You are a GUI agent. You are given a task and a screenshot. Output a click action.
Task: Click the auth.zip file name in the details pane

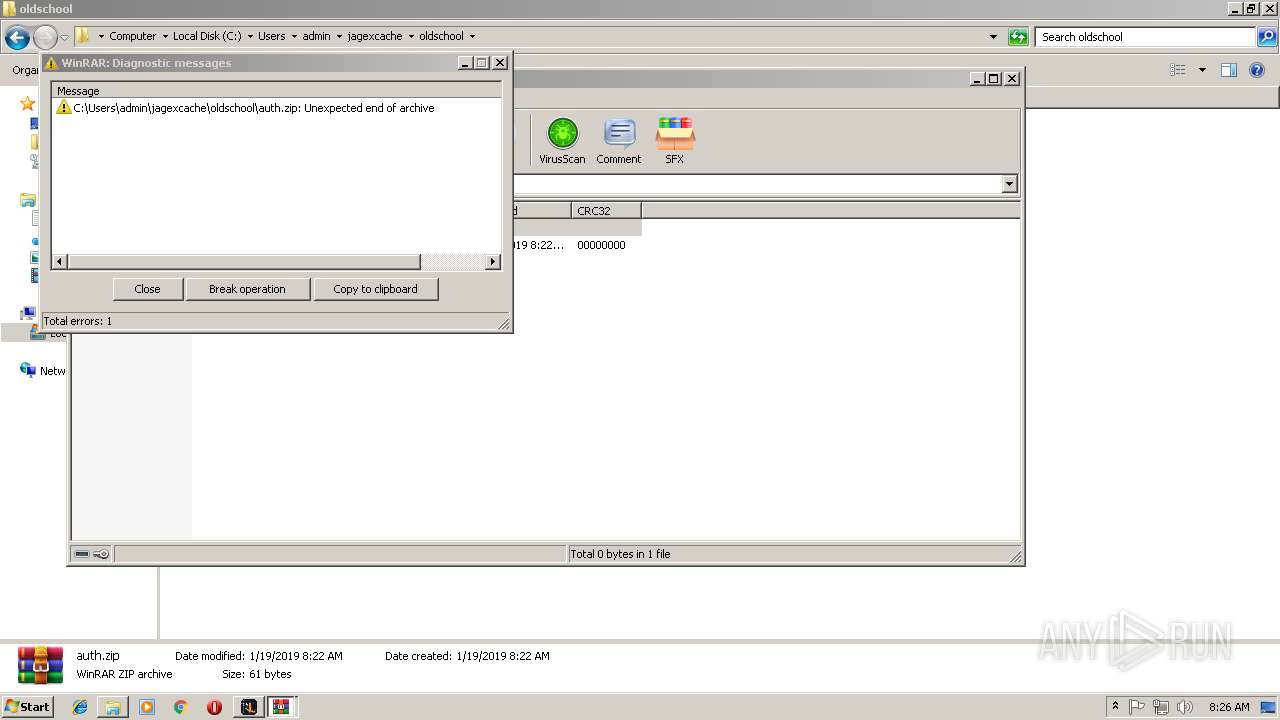tap(98, 656)
